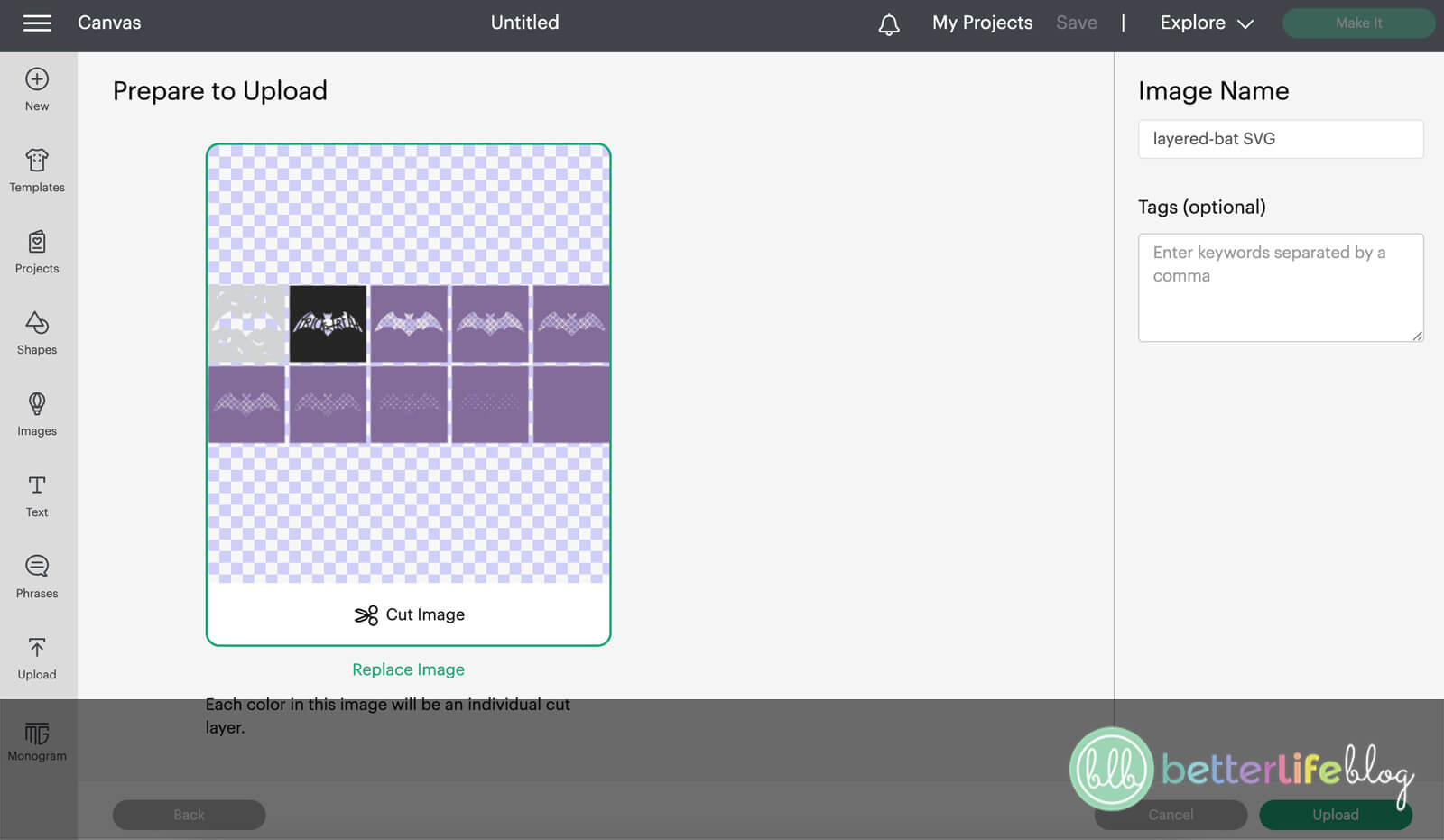
Task: Click the Image Name input field
Action: pos(1281,139)
